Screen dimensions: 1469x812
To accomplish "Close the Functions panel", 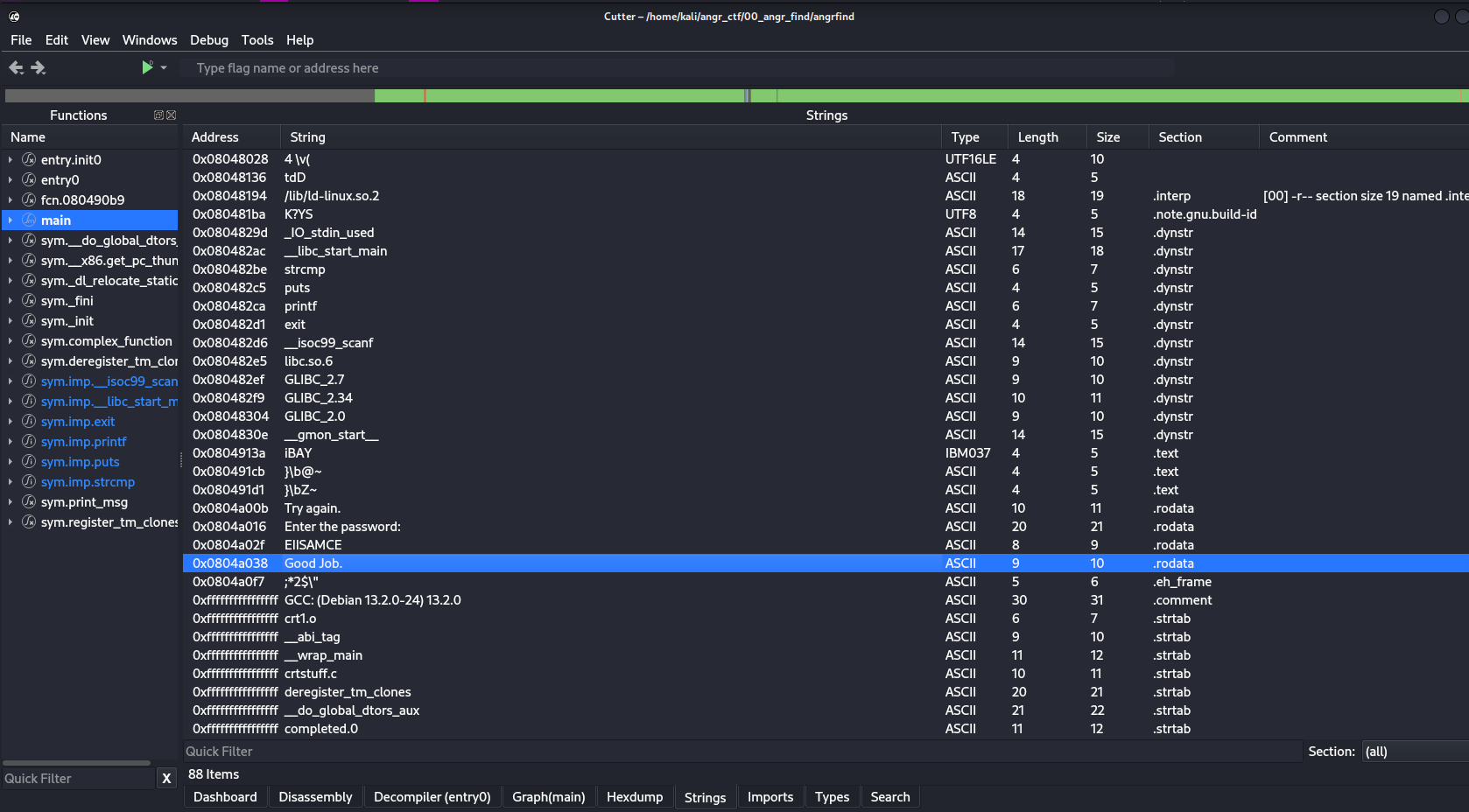I will click(172, 115).
